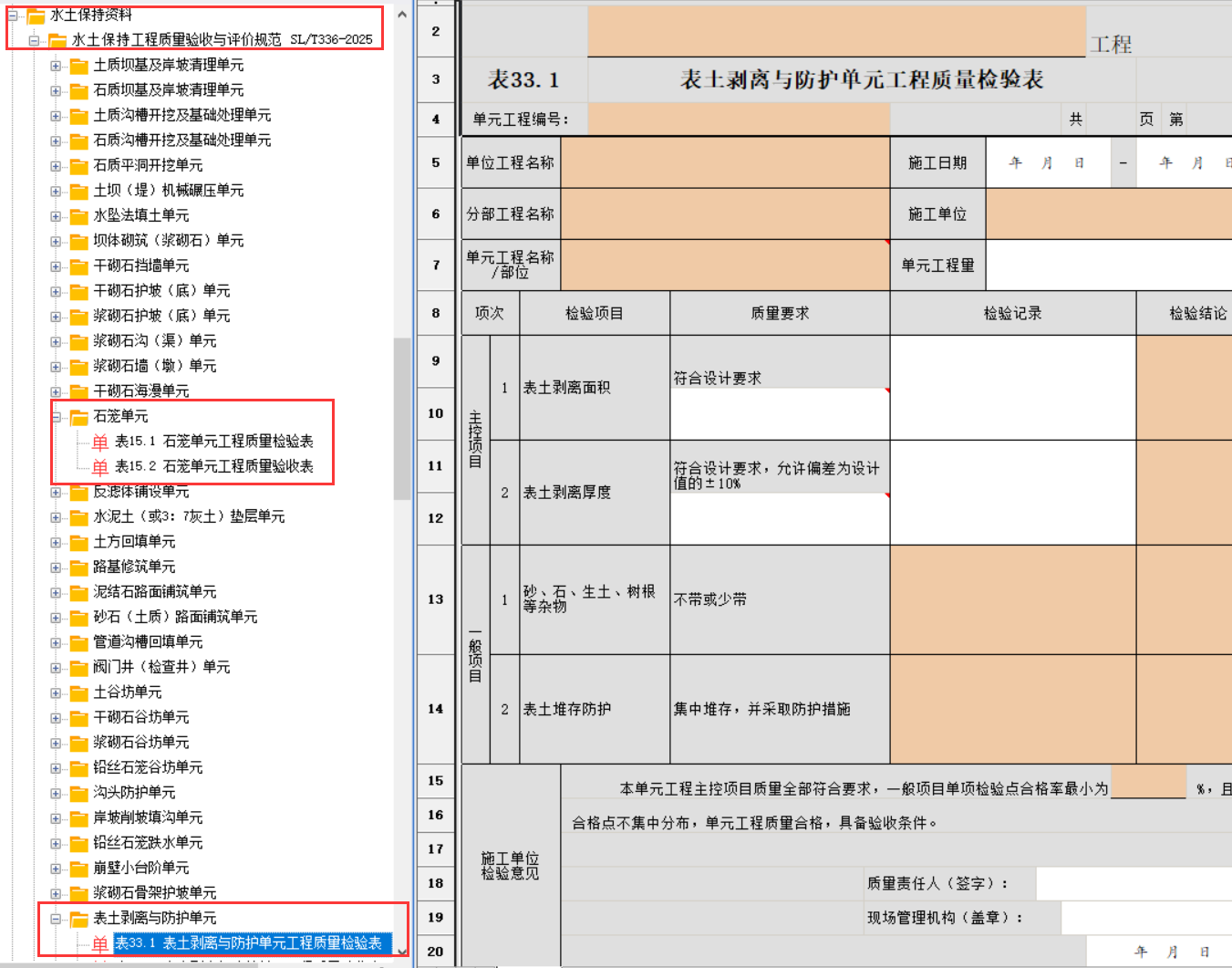Click the 质量责任人（签字） input cell
Screen dimensions: 1232x968
pos(1134,883)
